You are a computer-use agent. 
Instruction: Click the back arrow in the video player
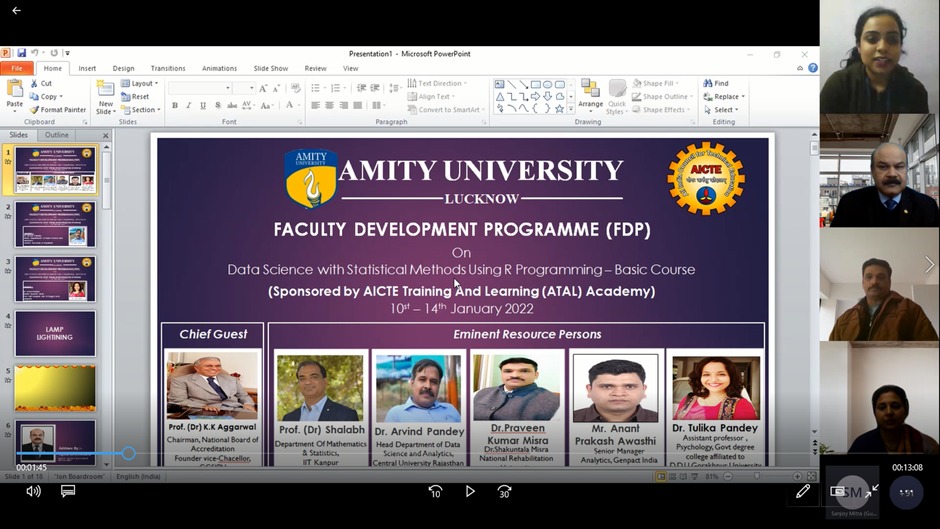(16, 10)
